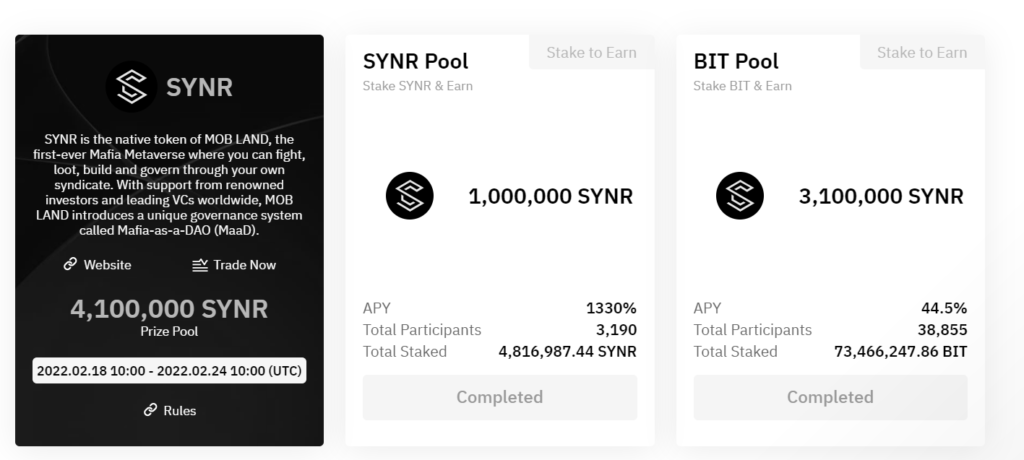Click the chart icon beside Trade Now
Viewport: 1024px width, 460px height.
(x=200, y=265)
